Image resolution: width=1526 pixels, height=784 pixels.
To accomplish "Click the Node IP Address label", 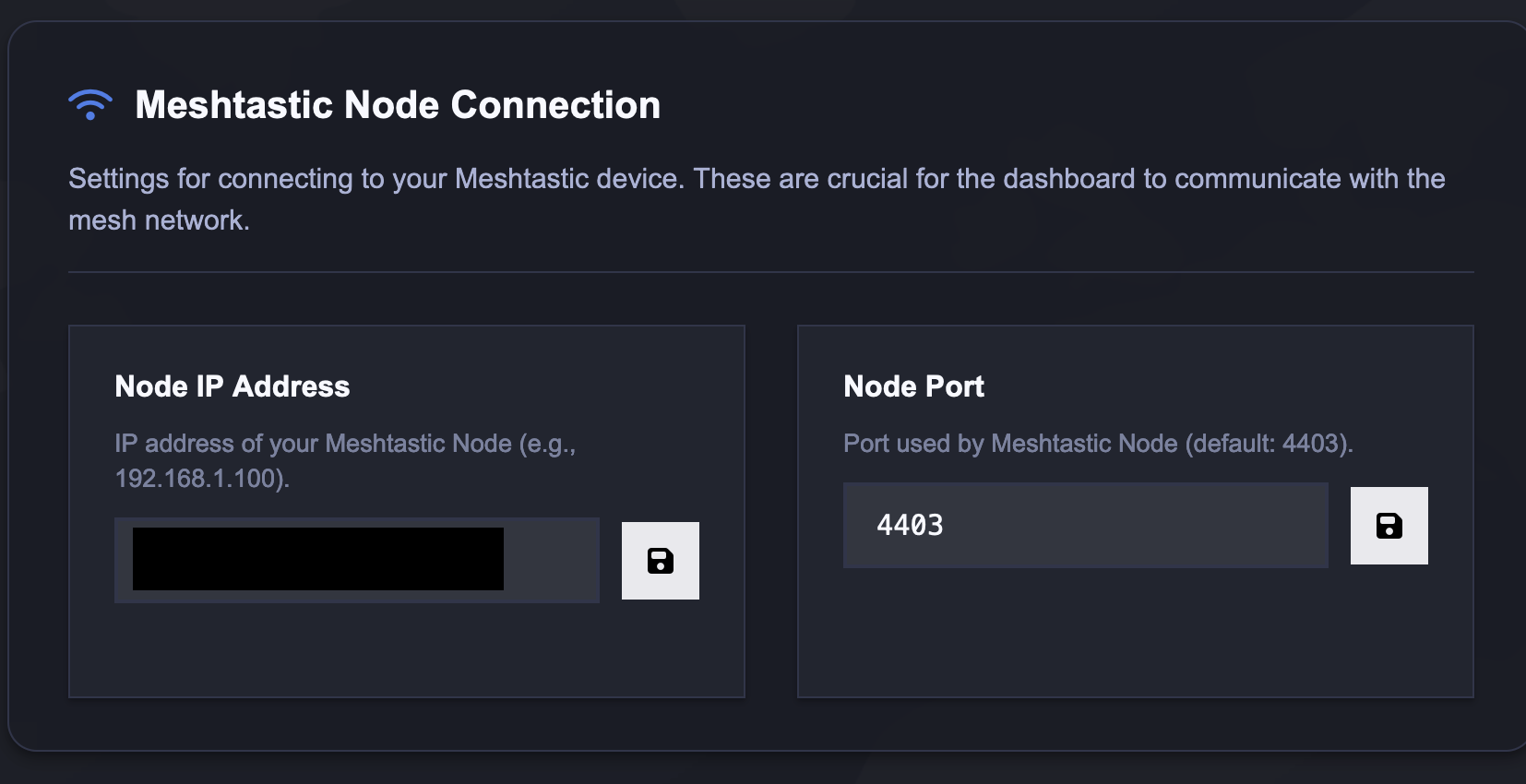I will (232, 386).
